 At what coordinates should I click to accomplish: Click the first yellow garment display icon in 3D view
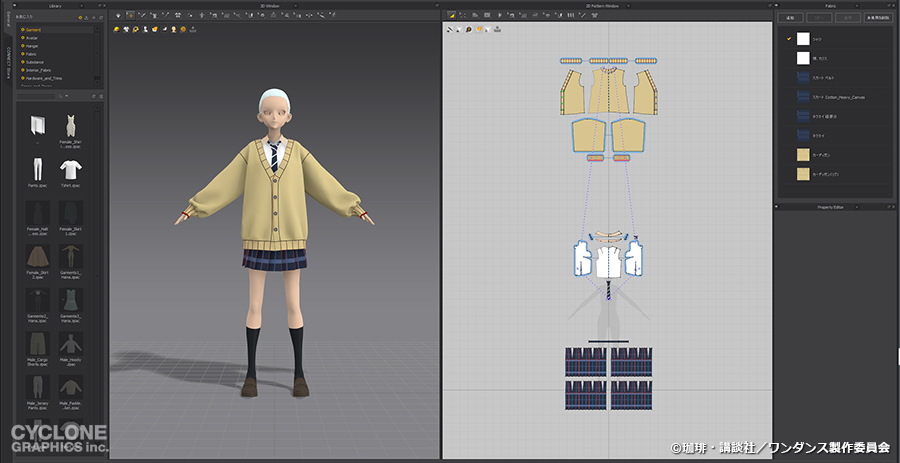tap(117, 29)
